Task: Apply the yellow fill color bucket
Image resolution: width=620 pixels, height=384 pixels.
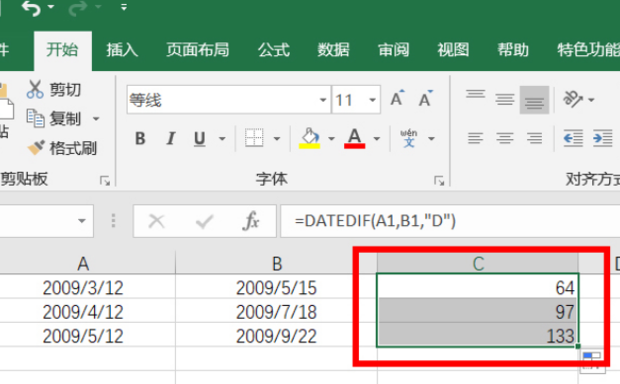Action: (310, 138)
